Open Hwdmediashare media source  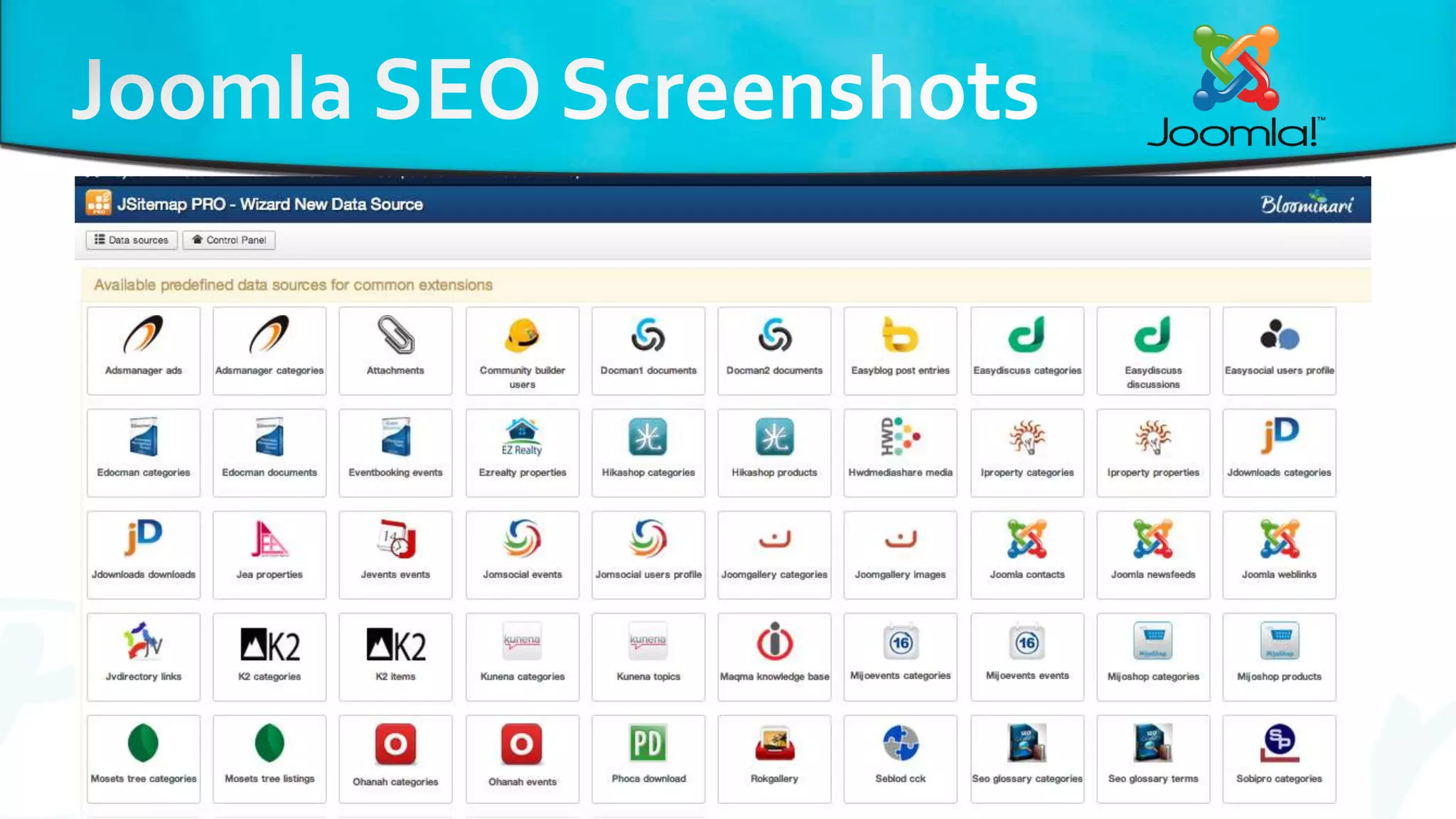[x=900, y=452]
